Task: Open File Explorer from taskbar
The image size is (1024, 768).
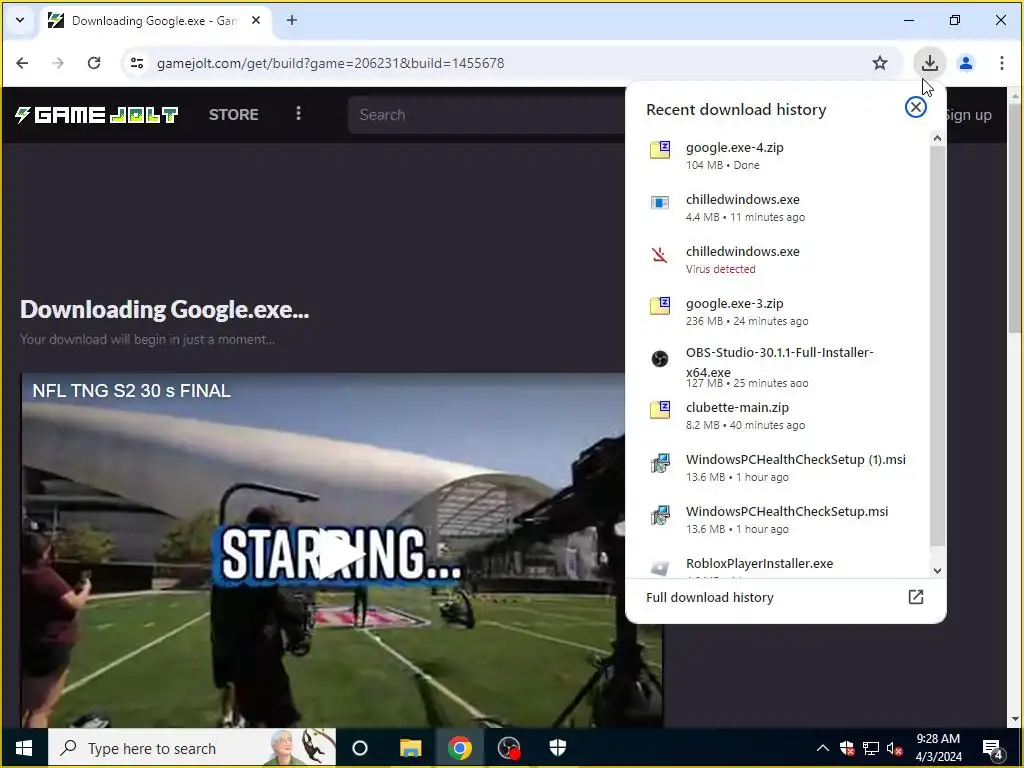Action: tap(410, 748)
